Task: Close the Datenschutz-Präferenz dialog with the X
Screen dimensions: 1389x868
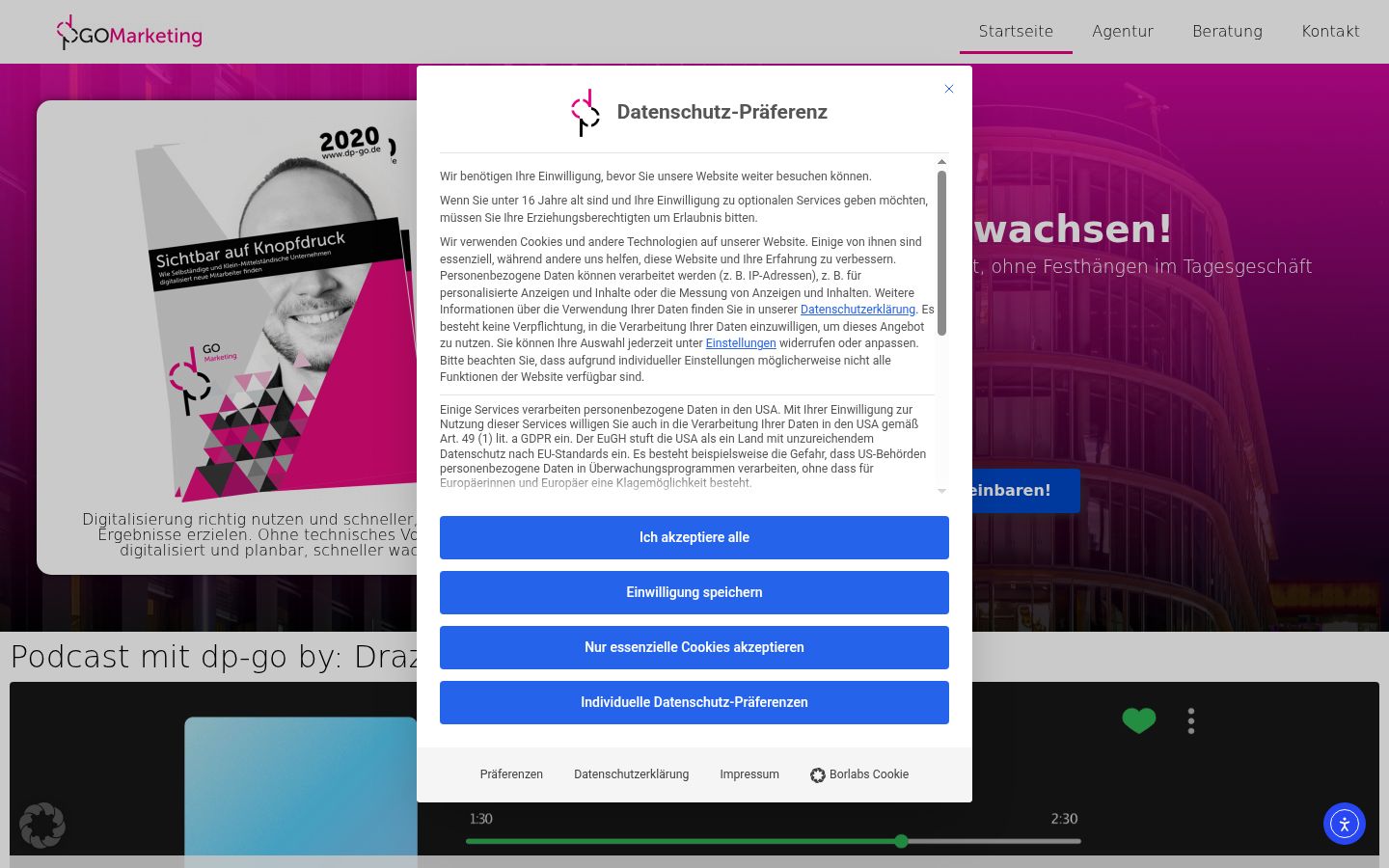Action: tap(949, 89)
